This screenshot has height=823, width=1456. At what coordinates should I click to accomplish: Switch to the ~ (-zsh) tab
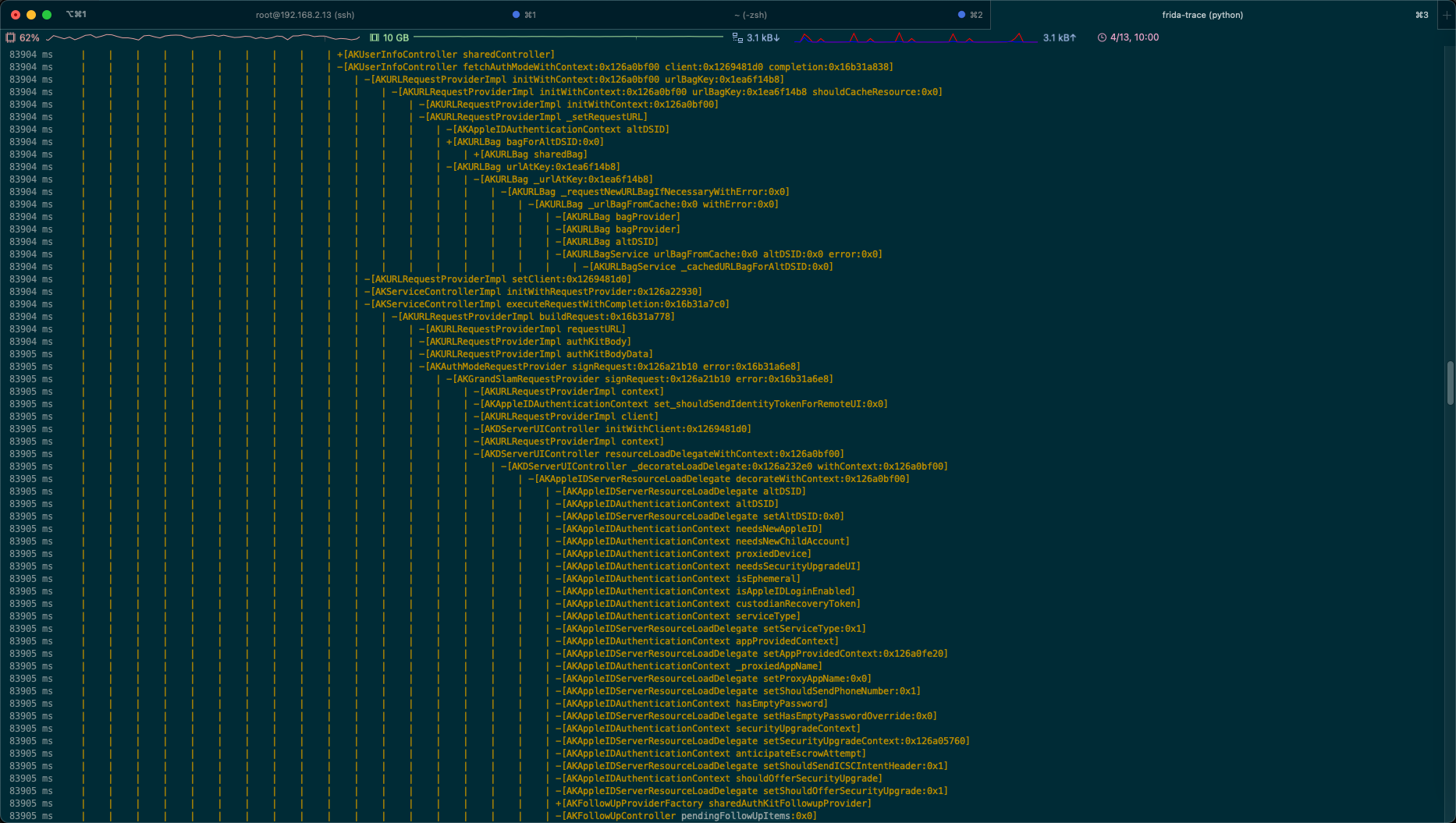pyautogui.click(x=750, y=15)
